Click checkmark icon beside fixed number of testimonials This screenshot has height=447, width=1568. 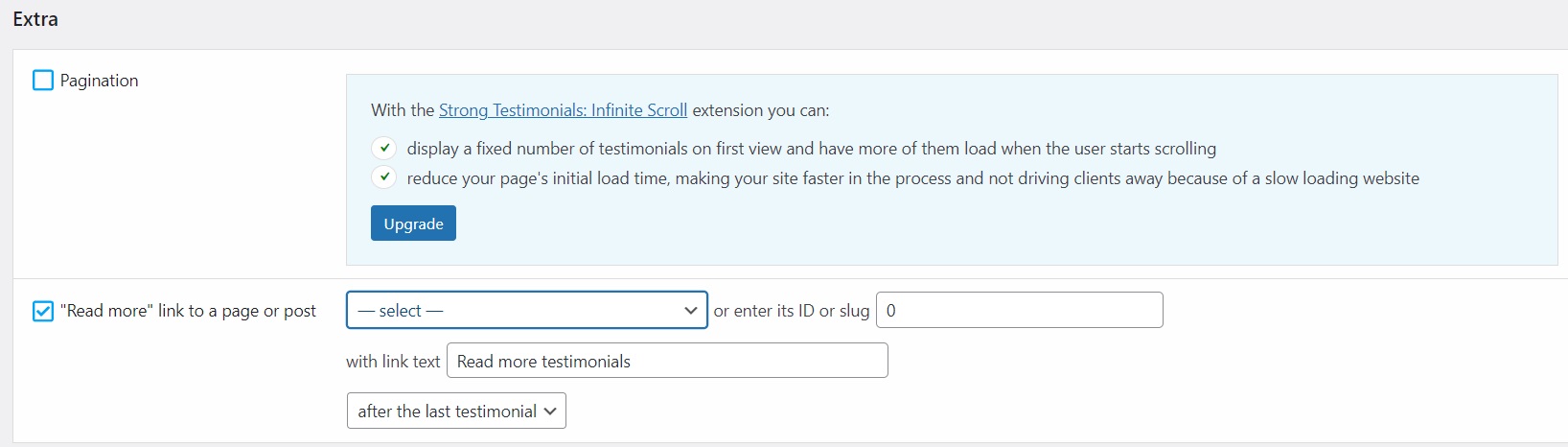(384, 148)
